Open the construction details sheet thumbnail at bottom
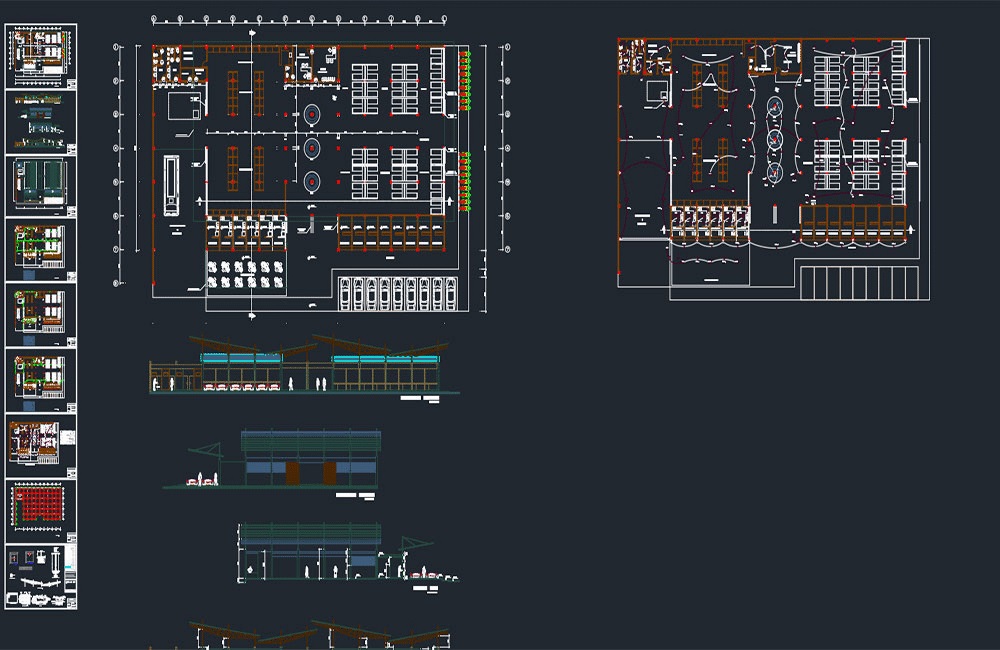Image resolution: width=1000 pixels, height=650 pixels. tap(41, 577)
